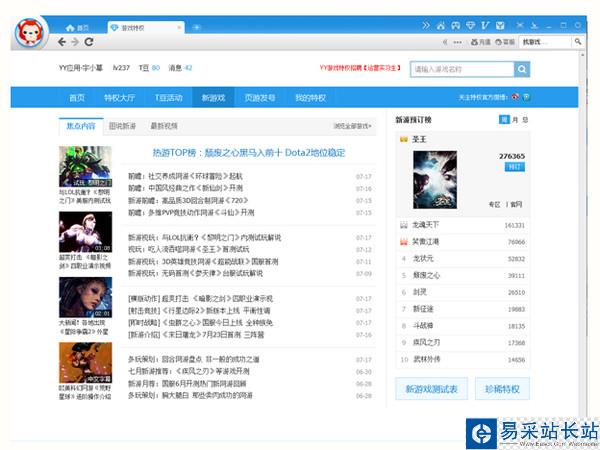The height and width of the screenshot is (450, 600).
Task: Click the Tencent weibo icon beside Weibo
Action: [x=527, y=97]
